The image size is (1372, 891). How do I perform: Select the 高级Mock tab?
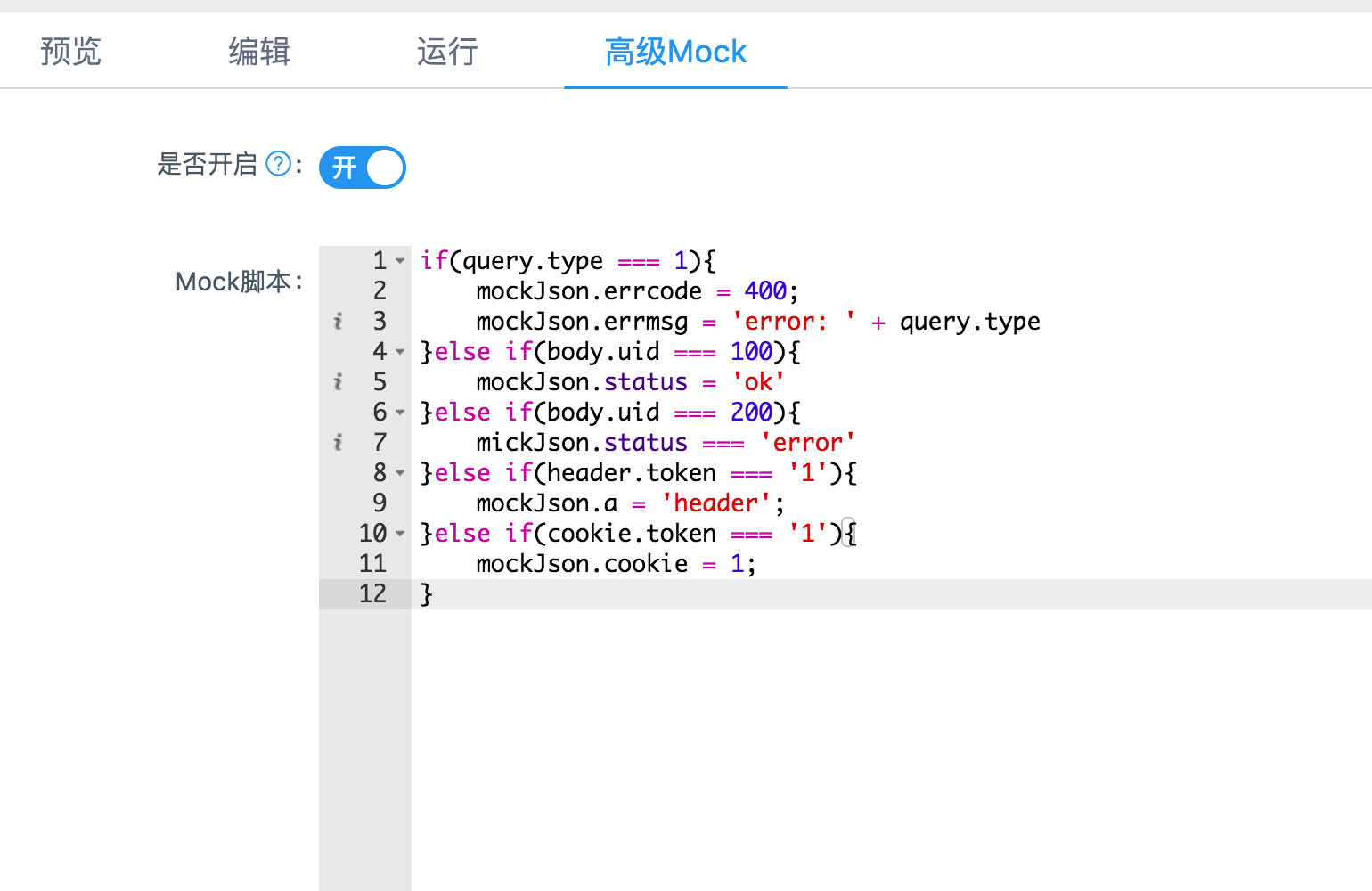coord(675,52)
